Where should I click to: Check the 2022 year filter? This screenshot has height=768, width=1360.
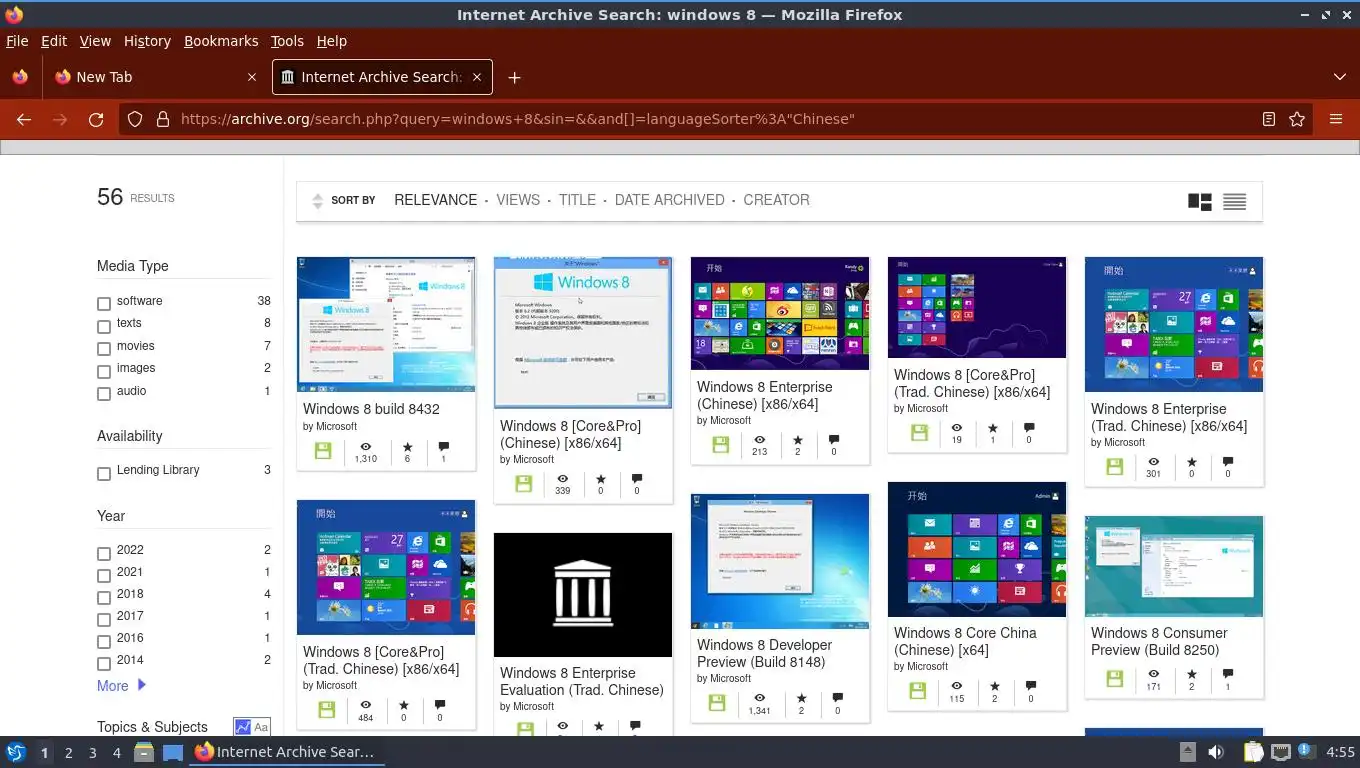point(104,553)
